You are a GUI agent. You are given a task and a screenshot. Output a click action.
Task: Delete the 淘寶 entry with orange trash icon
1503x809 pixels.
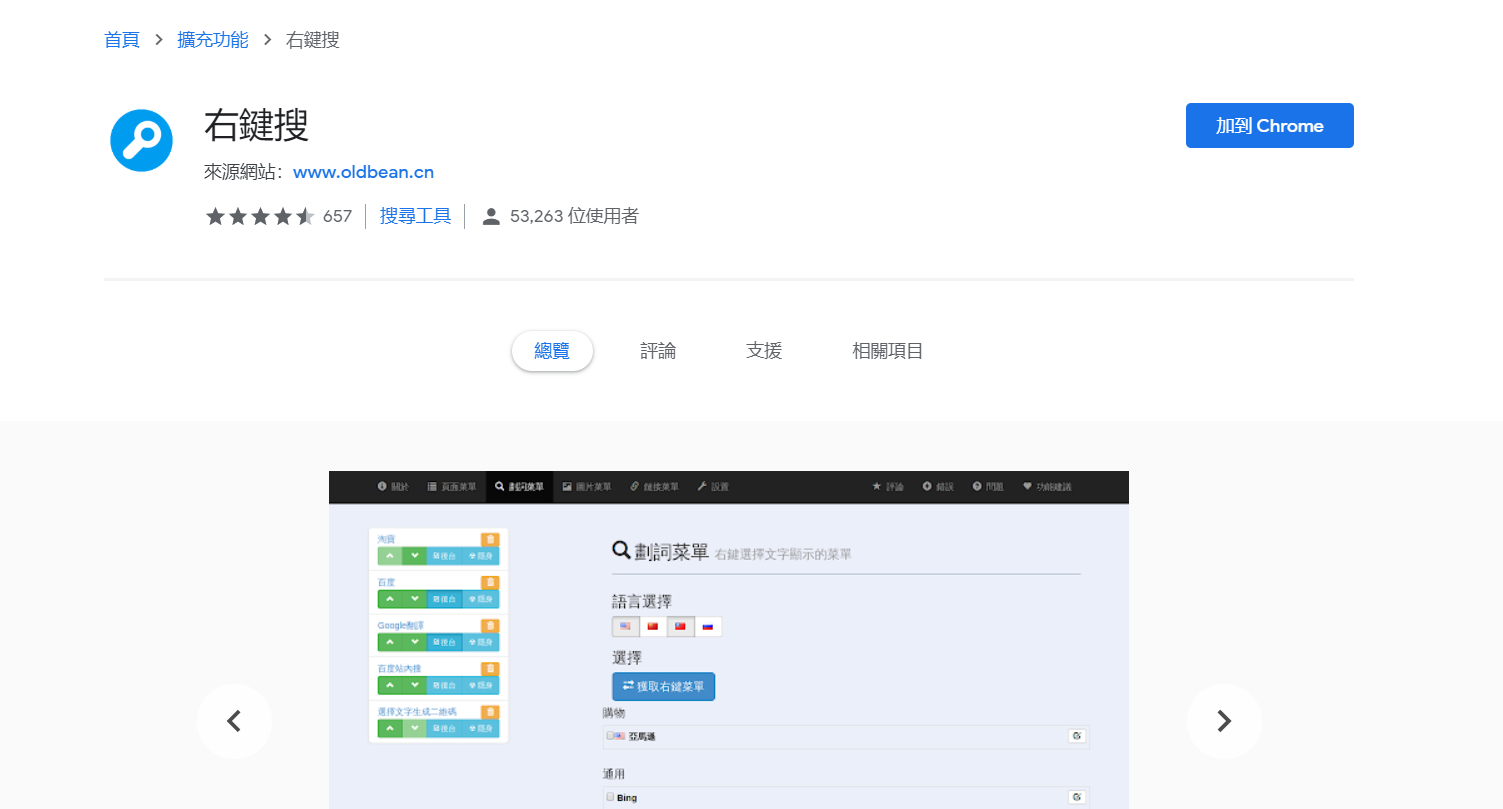pyautogui.click(x=490, y=540)
